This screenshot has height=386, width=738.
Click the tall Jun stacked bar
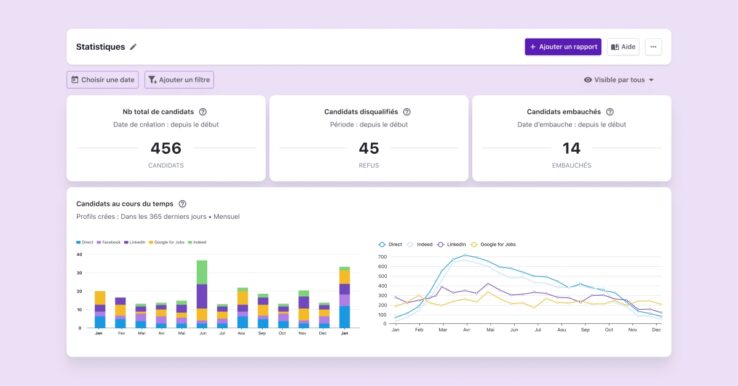click(202, 294)
